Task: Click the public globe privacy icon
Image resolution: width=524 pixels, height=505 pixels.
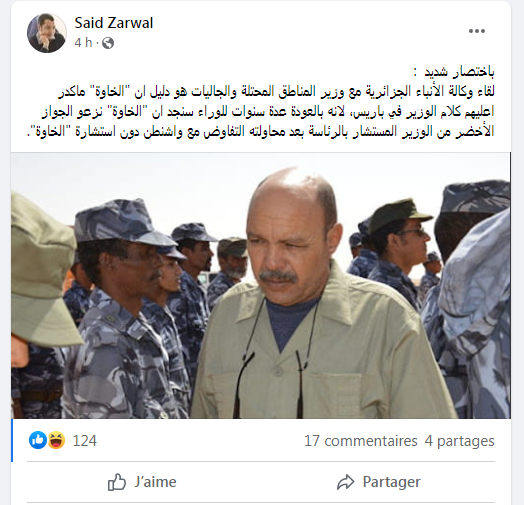Action: [108, 43]
